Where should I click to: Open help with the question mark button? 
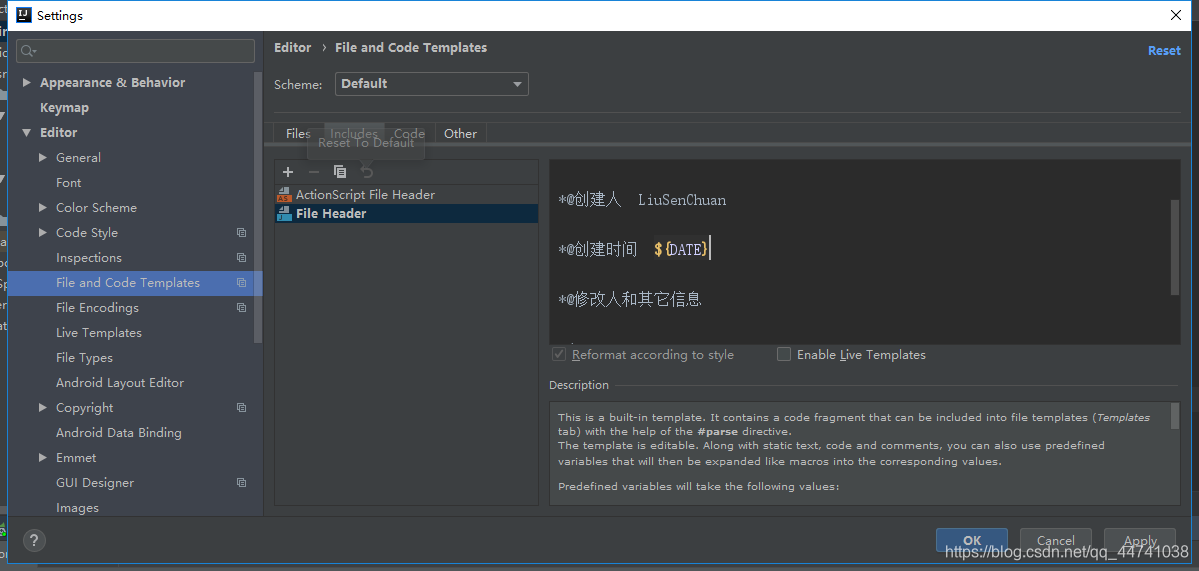tap(34, 540)
